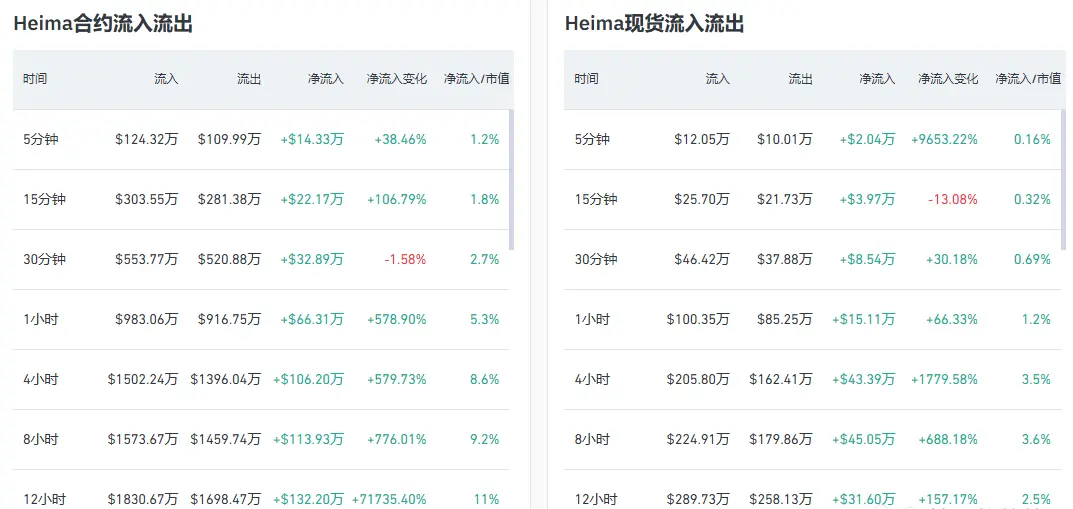Click the $916.75万 outflow cell
This screenshot has width=1073, height=509.
pyautogui.click(x=229, y=319)
